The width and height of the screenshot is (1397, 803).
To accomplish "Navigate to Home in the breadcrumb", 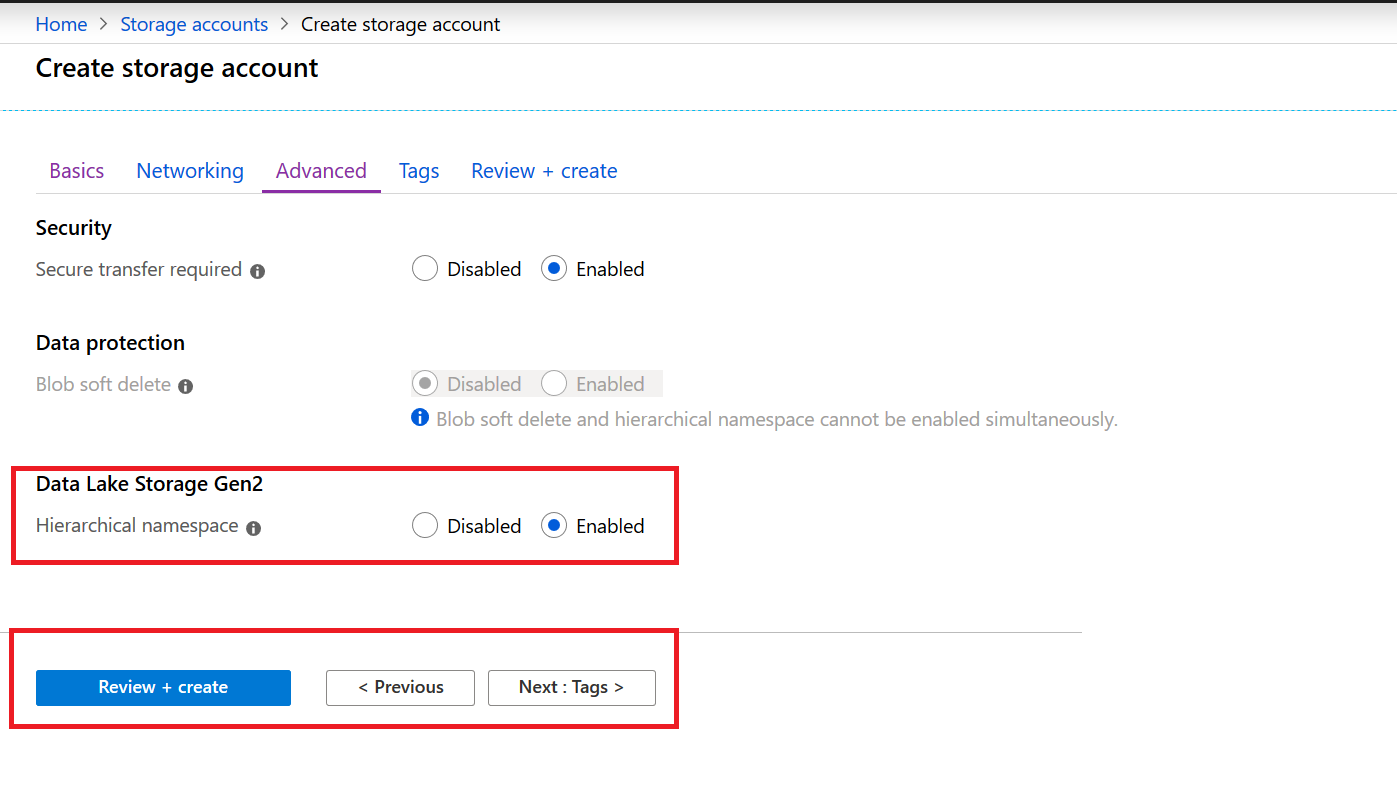I will point(61,24).
